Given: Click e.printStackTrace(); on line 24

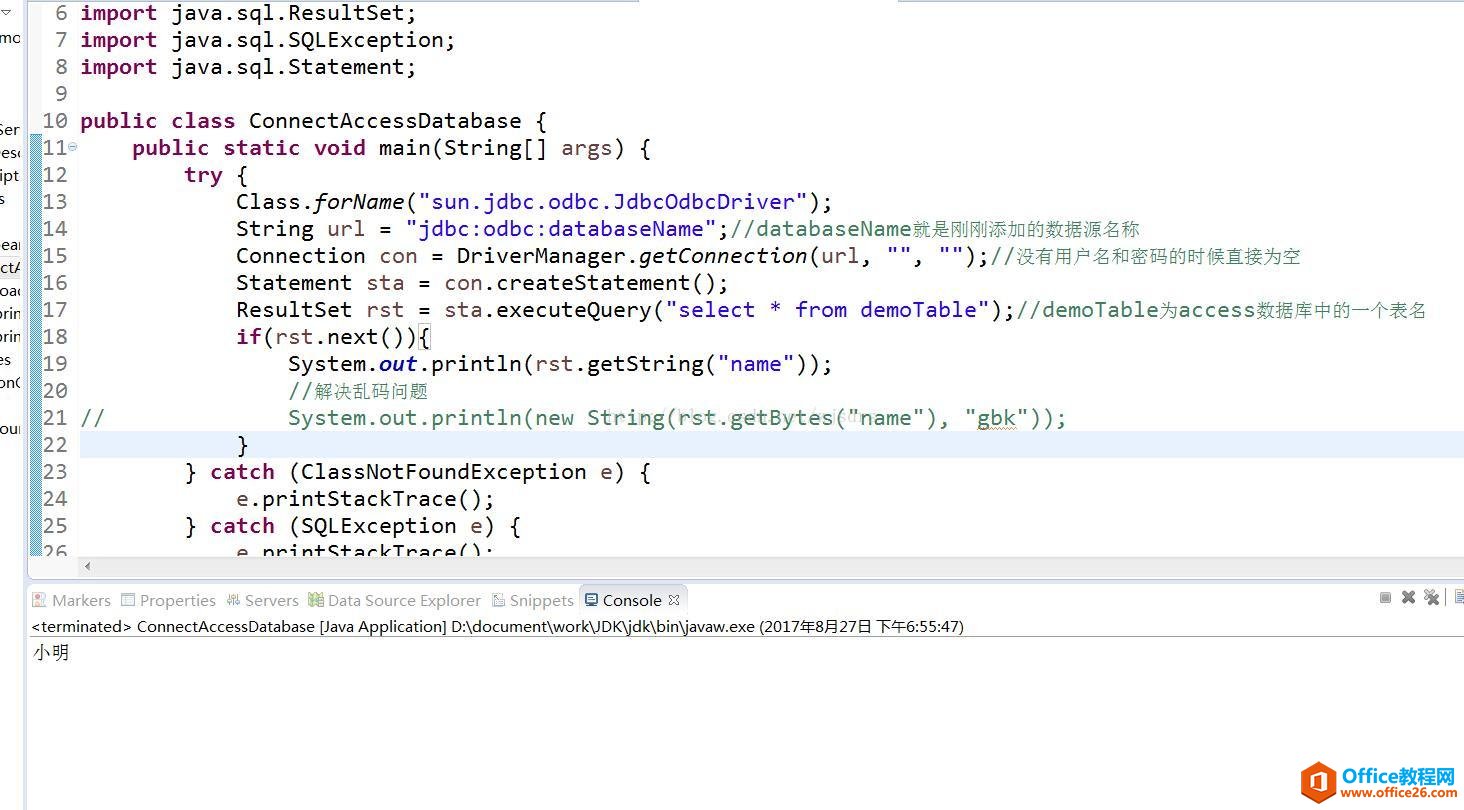Looking at the screenshot, I should coord(365,499).
